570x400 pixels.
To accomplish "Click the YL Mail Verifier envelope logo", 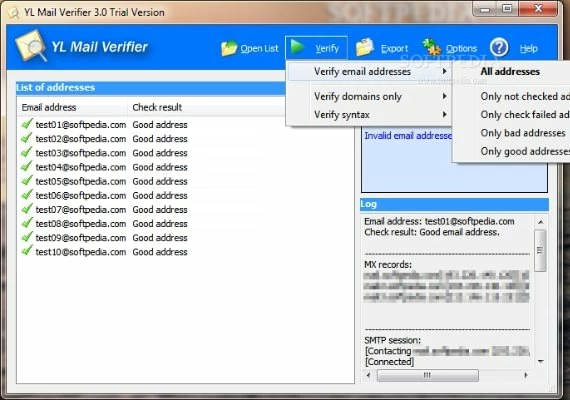I will (x=31, y=45).
